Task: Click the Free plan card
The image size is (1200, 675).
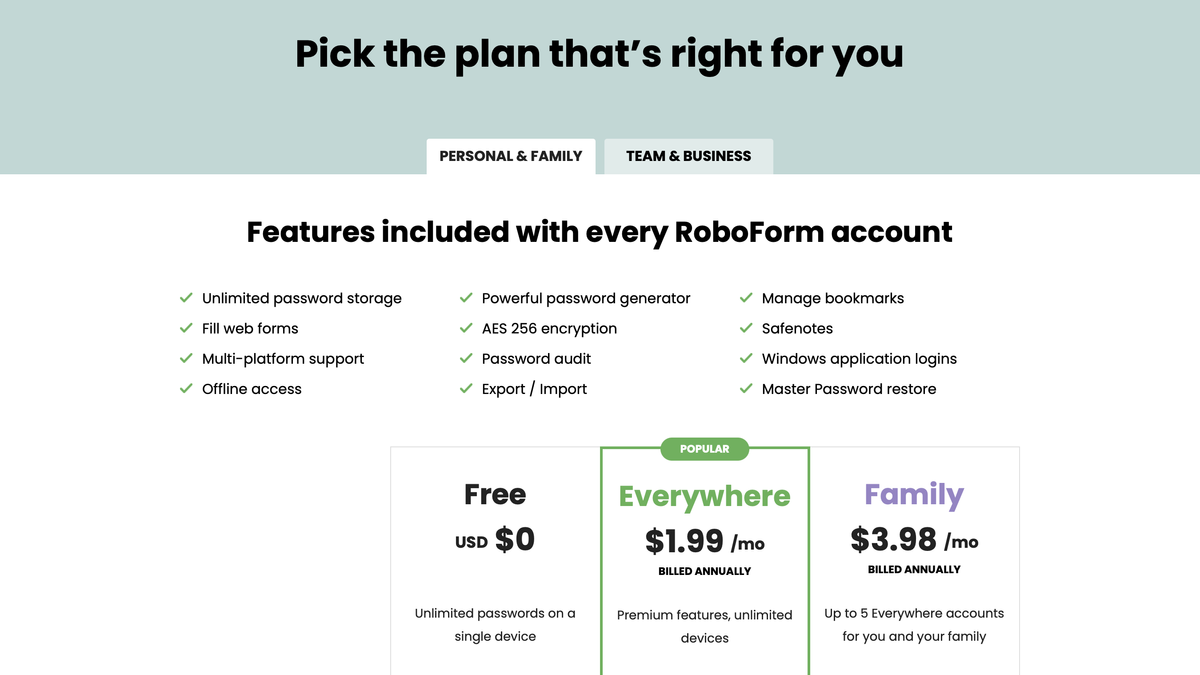Action: coord(494,560)
